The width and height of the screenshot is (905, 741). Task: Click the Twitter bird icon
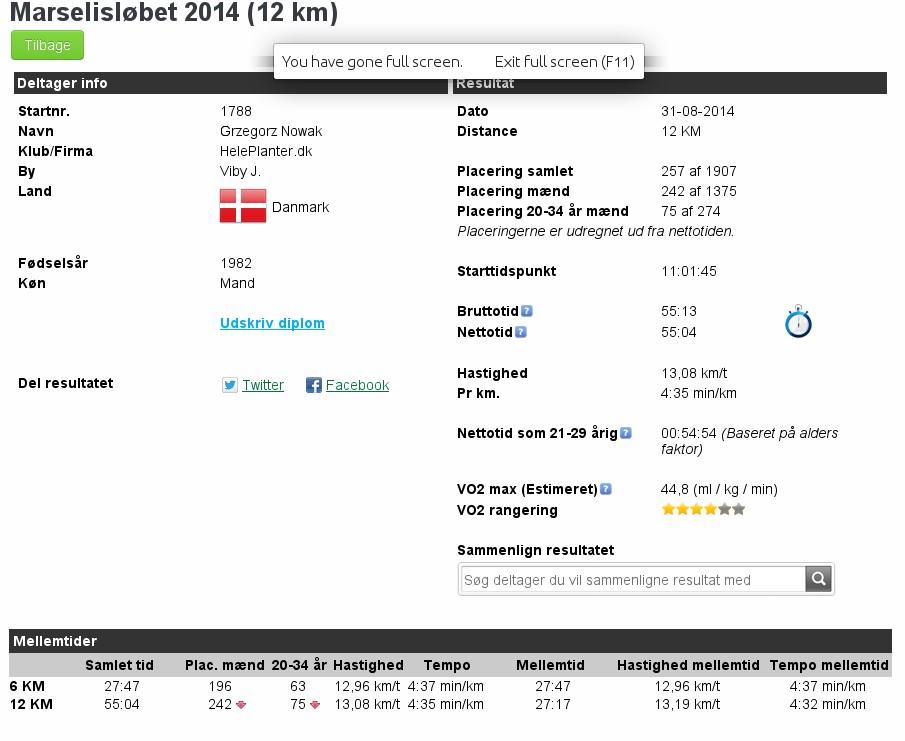click(230, 385)
